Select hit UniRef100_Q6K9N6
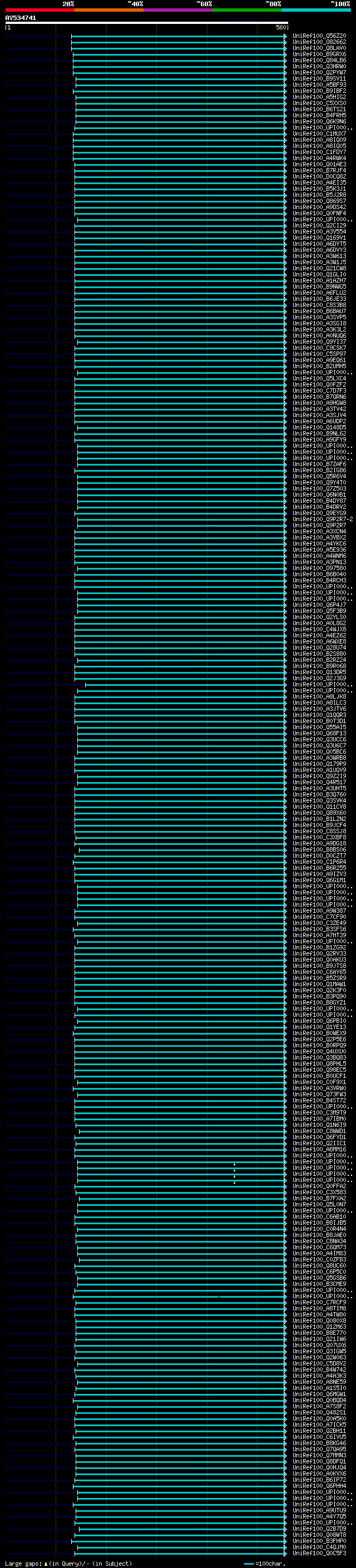The width and height of the screenshot is (356, 1568). click(319, 121)
